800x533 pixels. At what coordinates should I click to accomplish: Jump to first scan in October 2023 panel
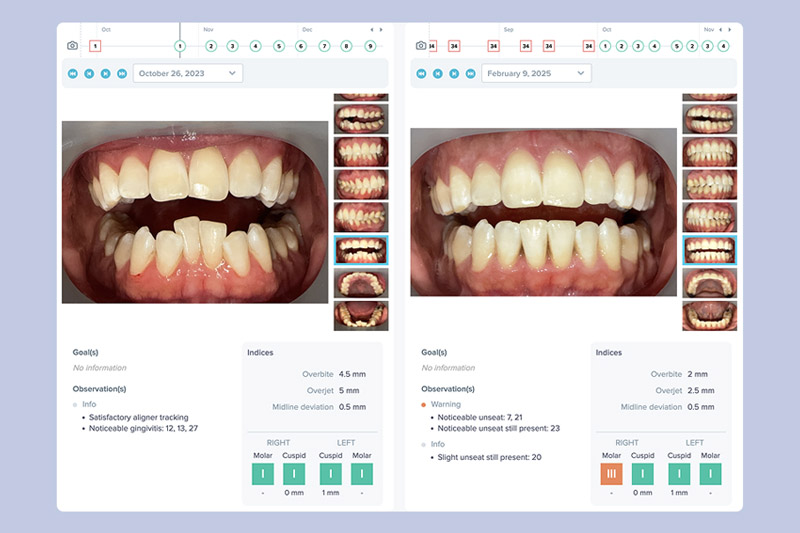pos(73,73)
